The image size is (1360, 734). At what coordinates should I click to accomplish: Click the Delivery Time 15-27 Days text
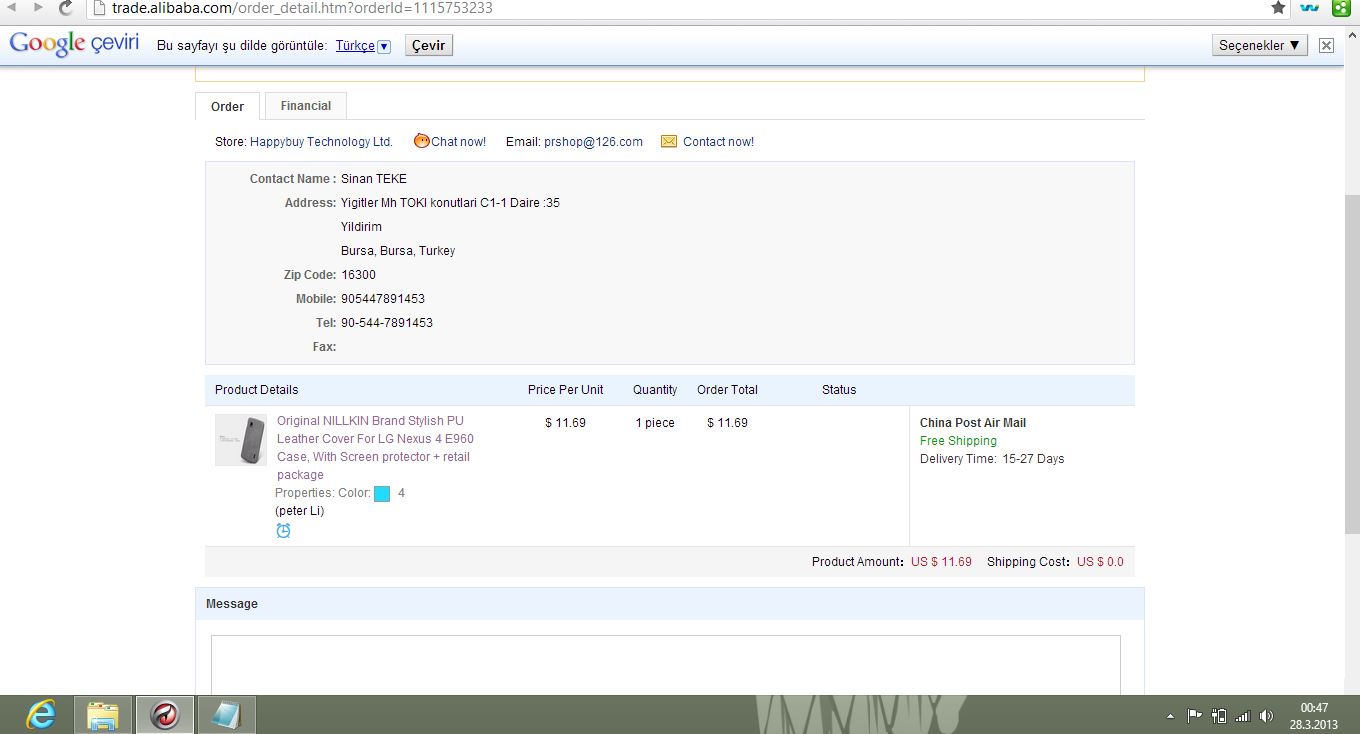click(x=992, y=459)
